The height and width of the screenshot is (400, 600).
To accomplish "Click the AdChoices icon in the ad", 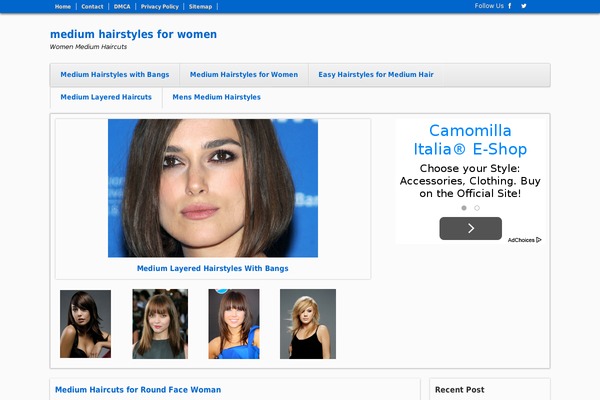I will click(x=539, y=240).
